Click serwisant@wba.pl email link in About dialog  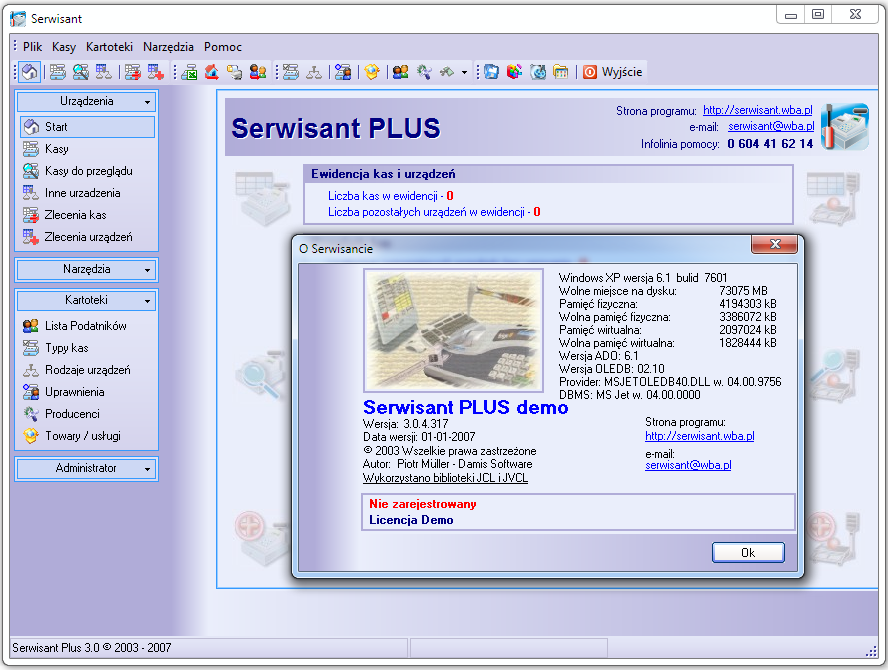pos(688,465)
